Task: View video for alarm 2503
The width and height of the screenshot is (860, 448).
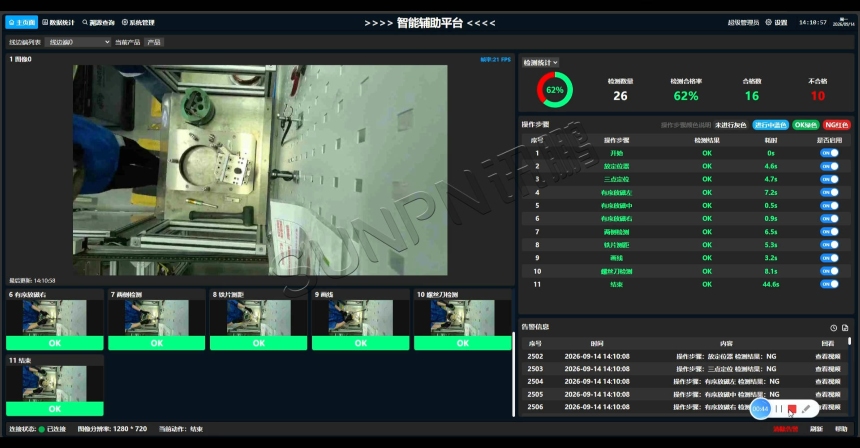Action: [x=828, y=369]
